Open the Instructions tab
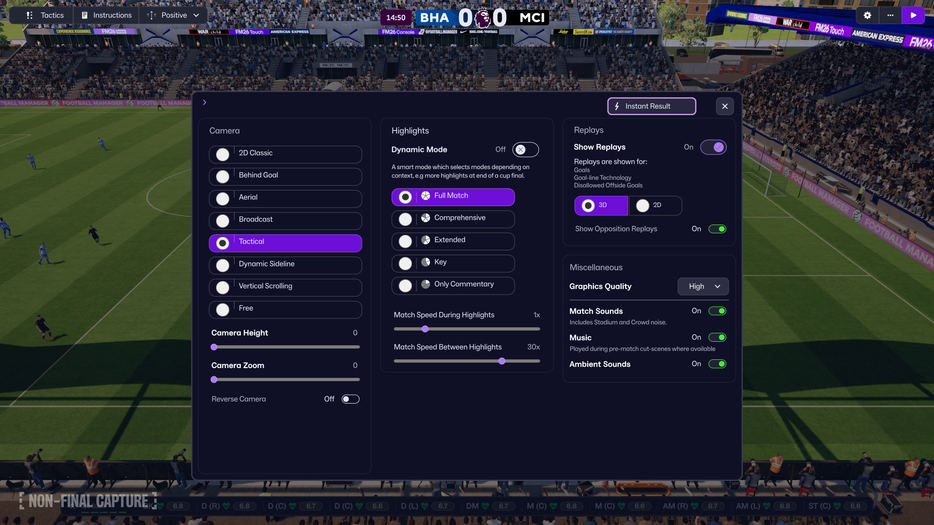 point(106,15)
